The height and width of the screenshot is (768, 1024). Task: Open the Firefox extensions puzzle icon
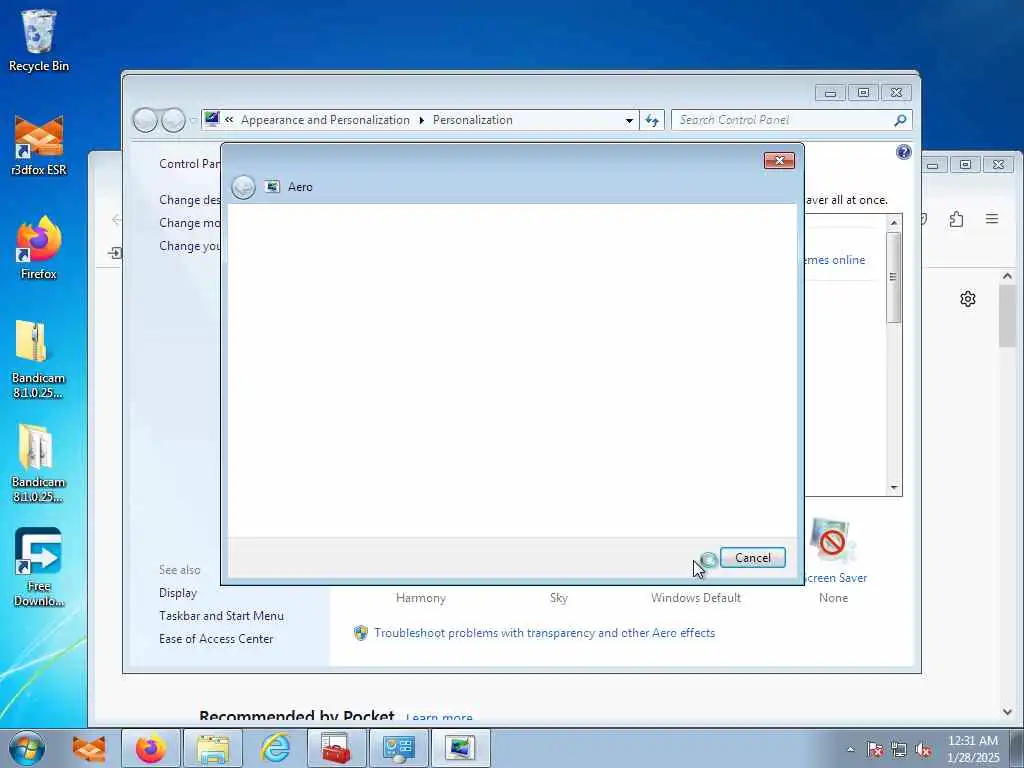(x=957, y=219)
